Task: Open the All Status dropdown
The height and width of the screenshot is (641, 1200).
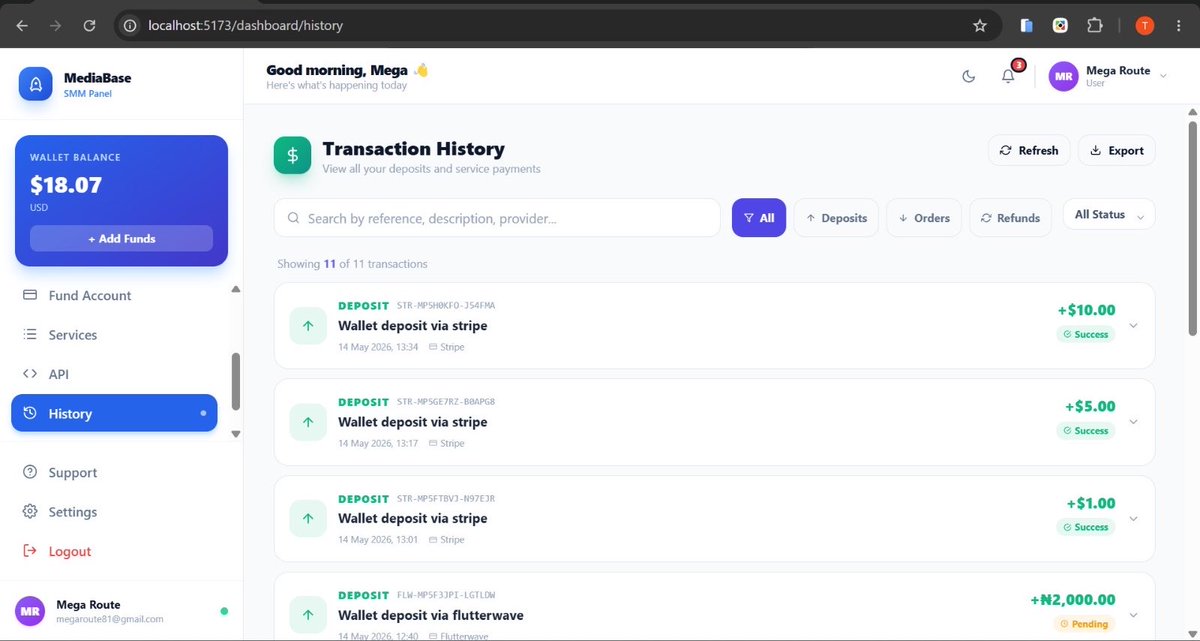Action: [x=1108, y=215]
